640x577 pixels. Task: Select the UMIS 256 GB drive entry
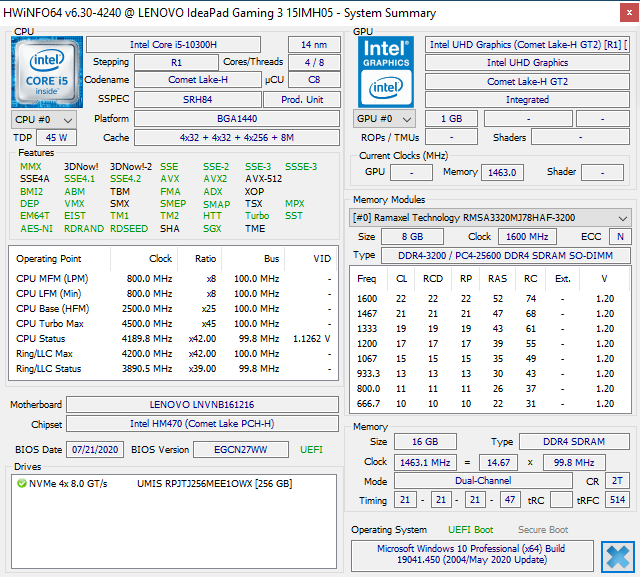tap(214, 484)
